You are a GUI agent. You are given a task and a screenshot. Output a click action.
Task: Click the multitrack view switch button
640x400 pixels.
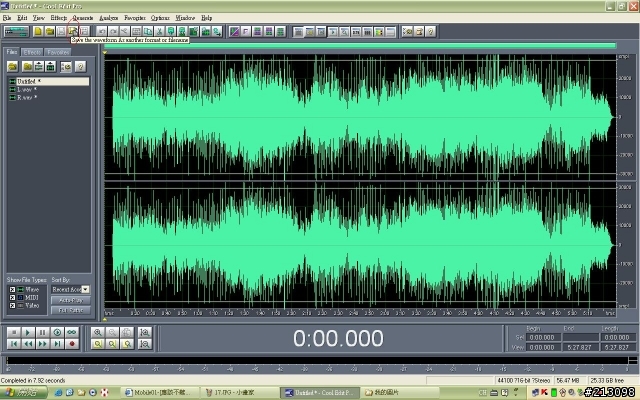click(16, 31)
